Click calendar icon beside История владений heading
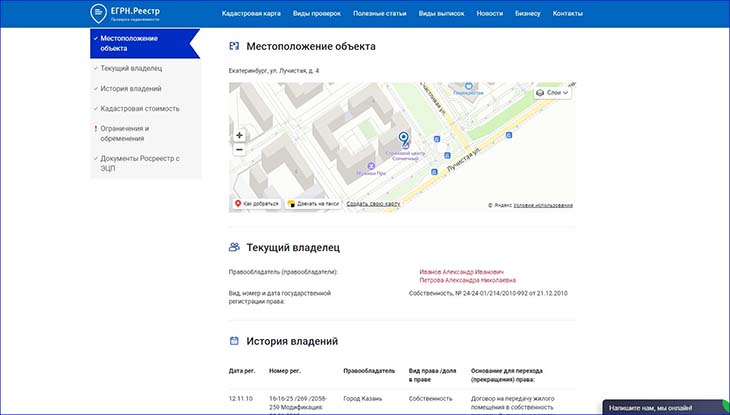The image size is (730, 415). pos(234,340)
